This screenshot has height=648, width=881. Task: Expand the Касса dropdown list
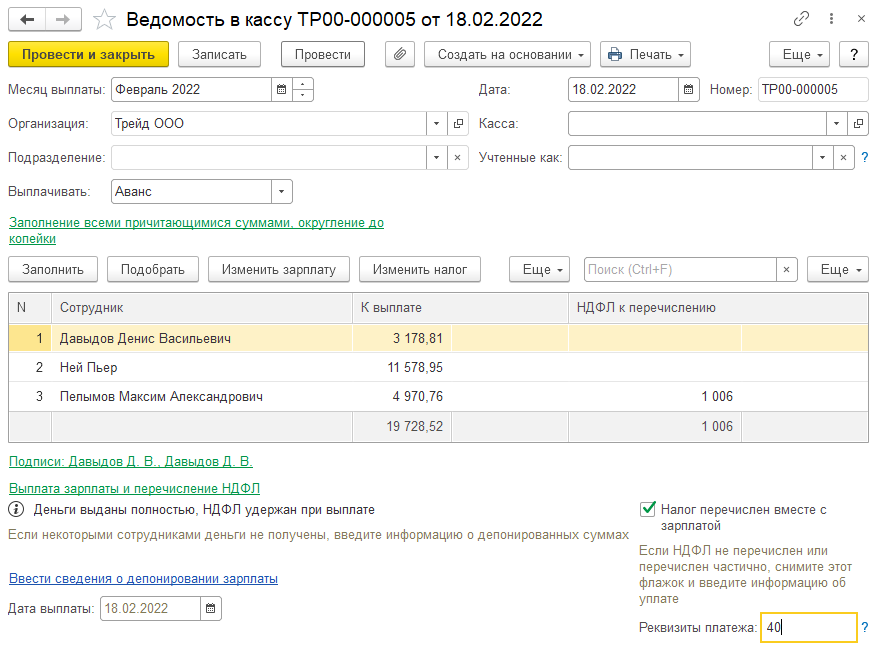point(836,124)
